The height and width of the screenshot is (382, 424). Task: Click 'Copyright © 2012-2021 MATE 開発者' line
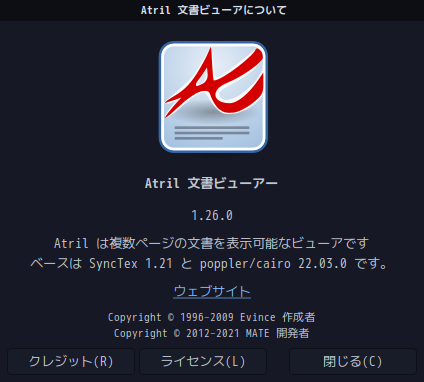[212, 333]
